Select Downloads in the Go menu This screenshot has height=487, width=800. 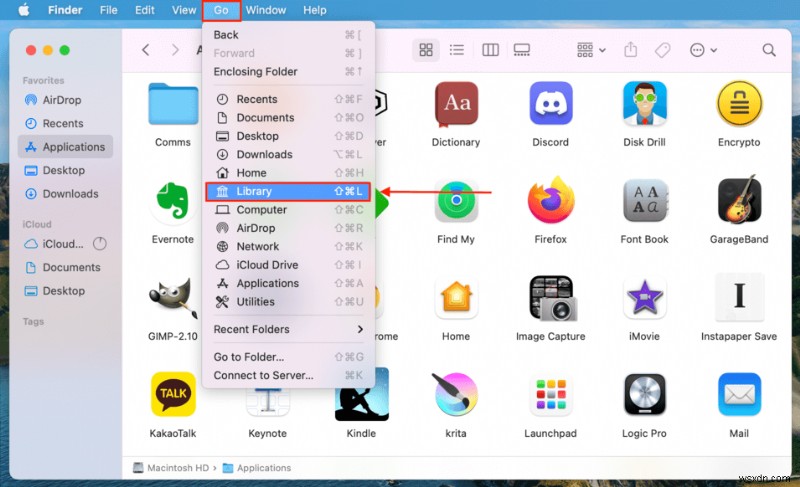point(288,155)
